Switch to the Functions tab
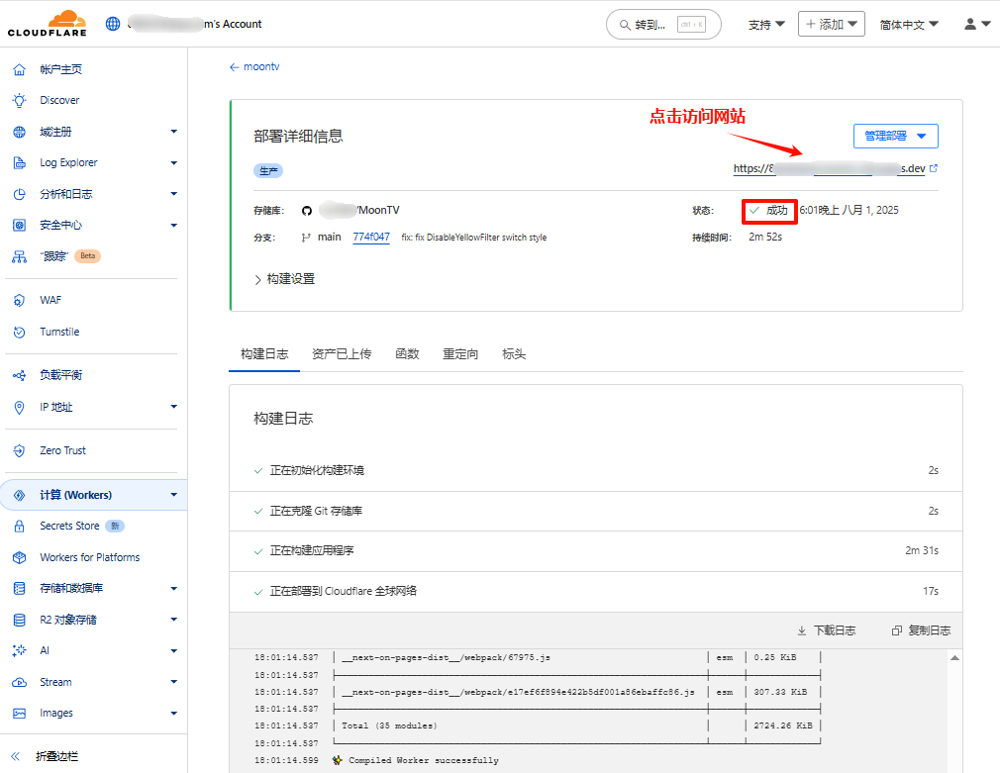The width and height of the screenshot is (1000, 773). click(x=407, y=354)
